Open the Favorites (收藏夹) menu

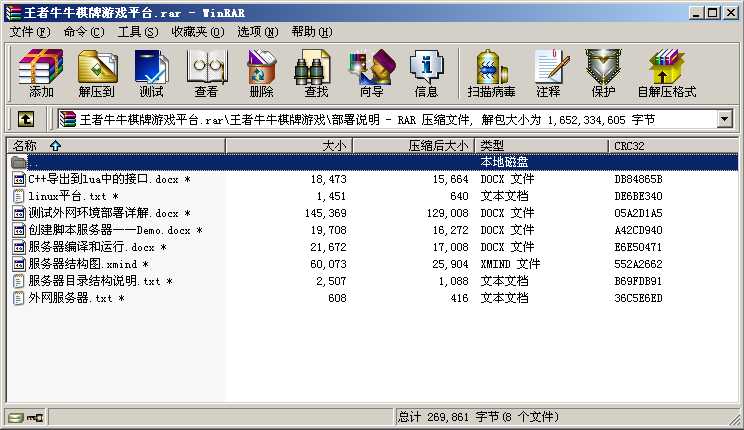pos(198,32)
